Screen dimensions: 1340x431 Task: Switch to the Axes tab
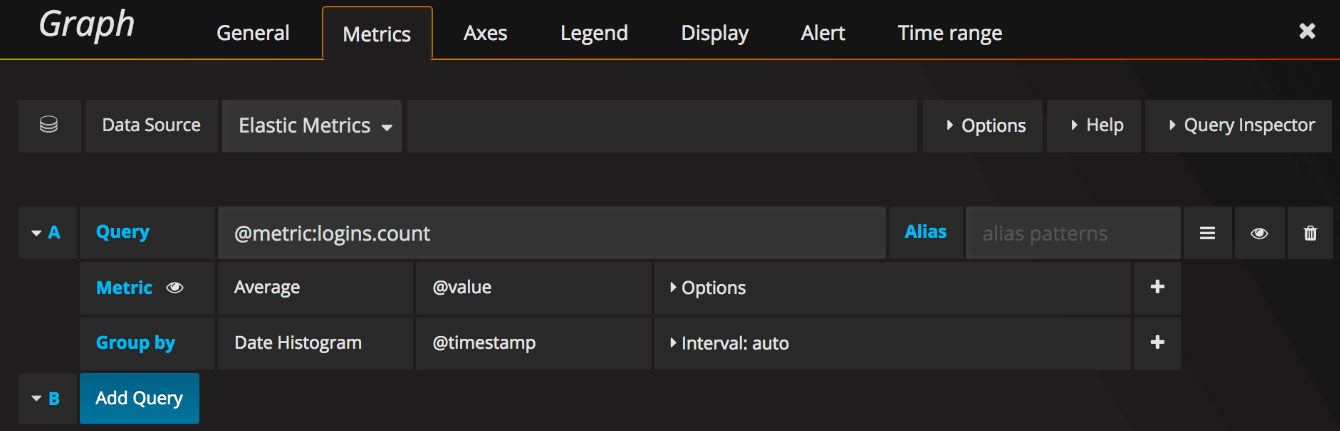click(485, 33)
